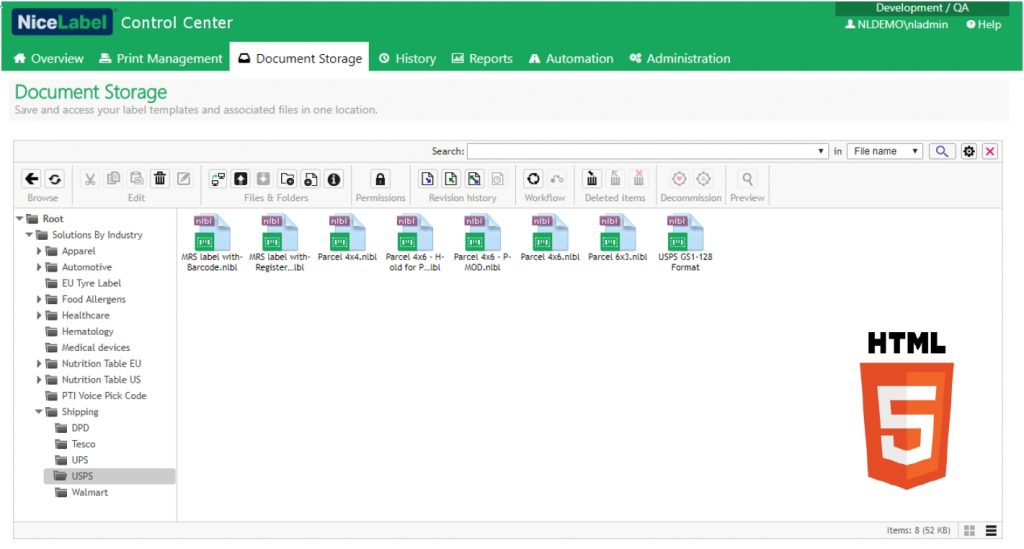Screen dimensions: 1024x549
Task: Click the first Decommission icon
Action: [x=679, y=179]
